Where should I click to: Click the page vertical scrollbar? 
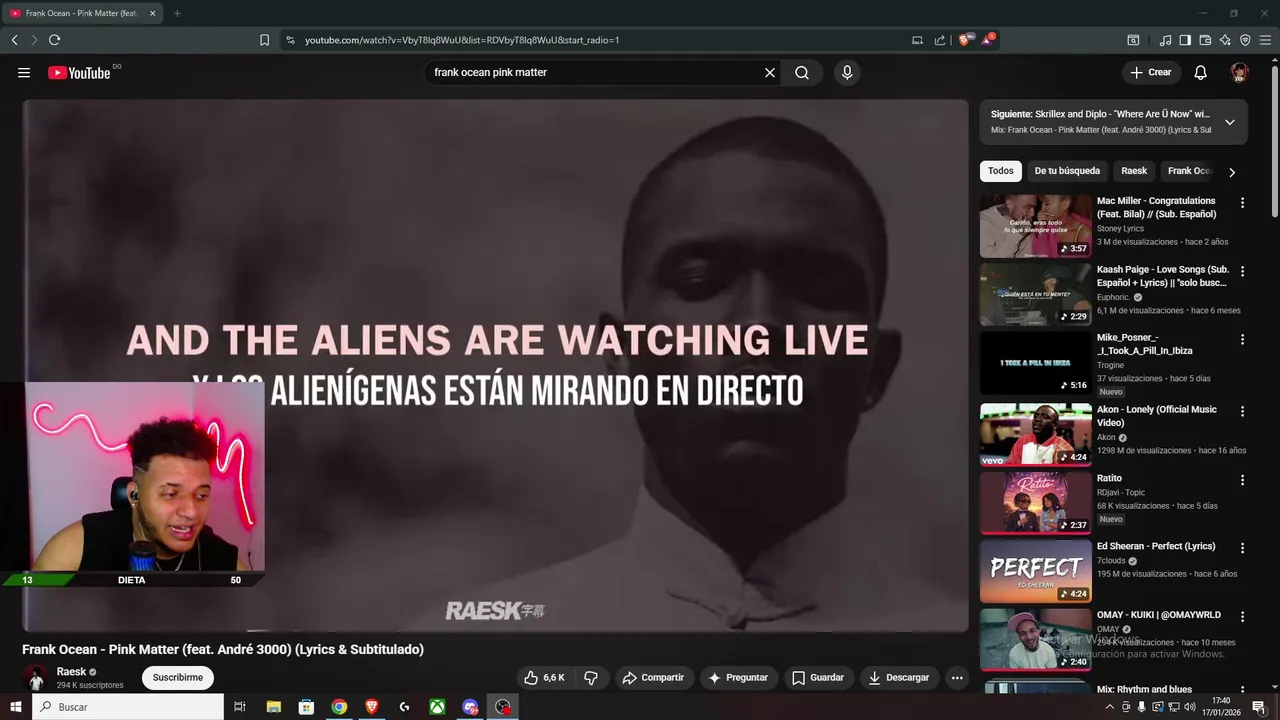click(1275, 140)
